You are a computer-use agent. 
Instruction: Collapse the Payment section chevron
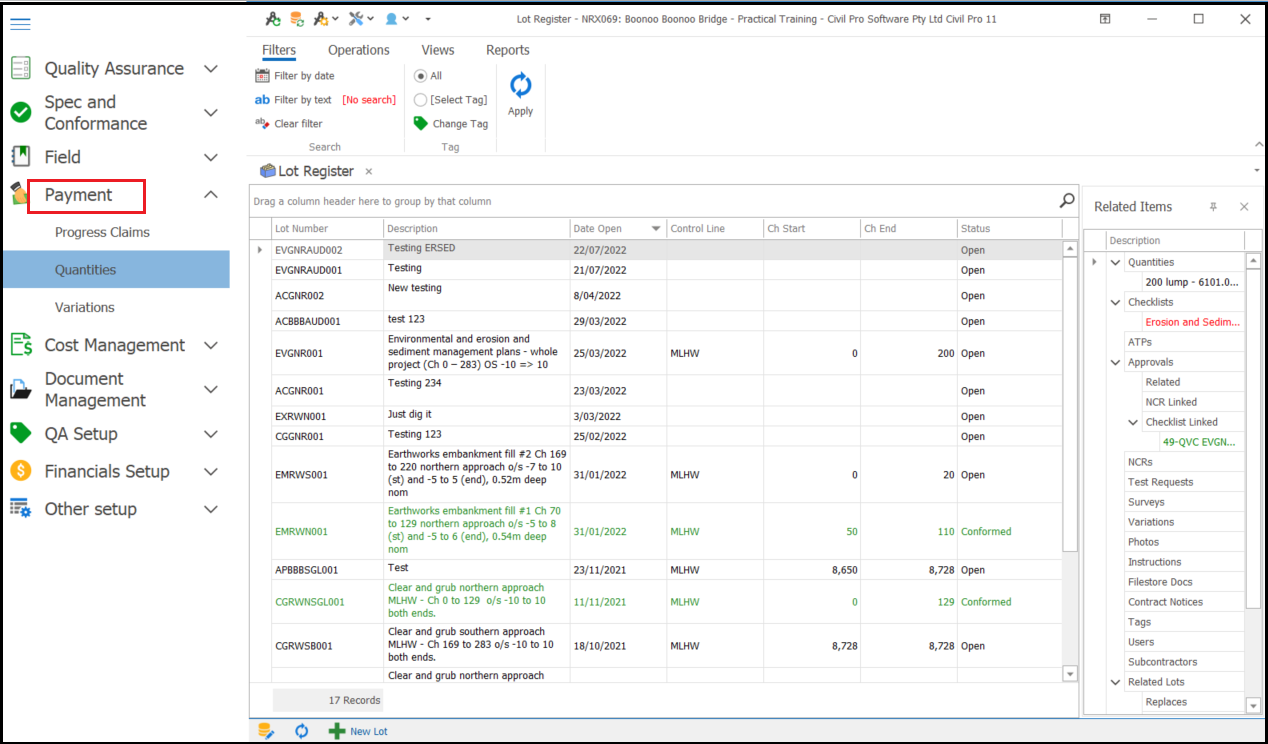coord(211,195)
